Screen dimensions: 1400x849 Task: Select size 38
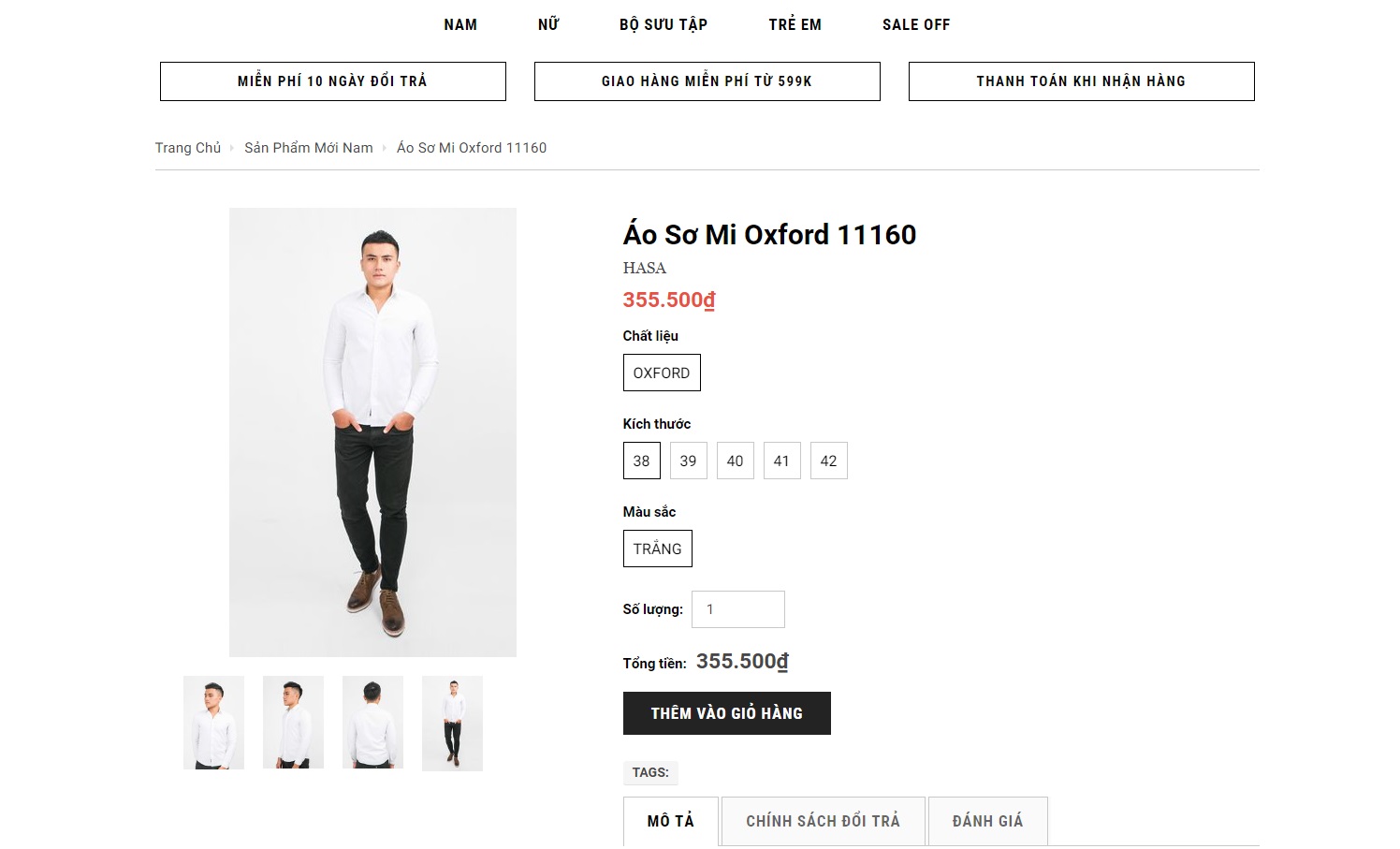pos(642,461)
